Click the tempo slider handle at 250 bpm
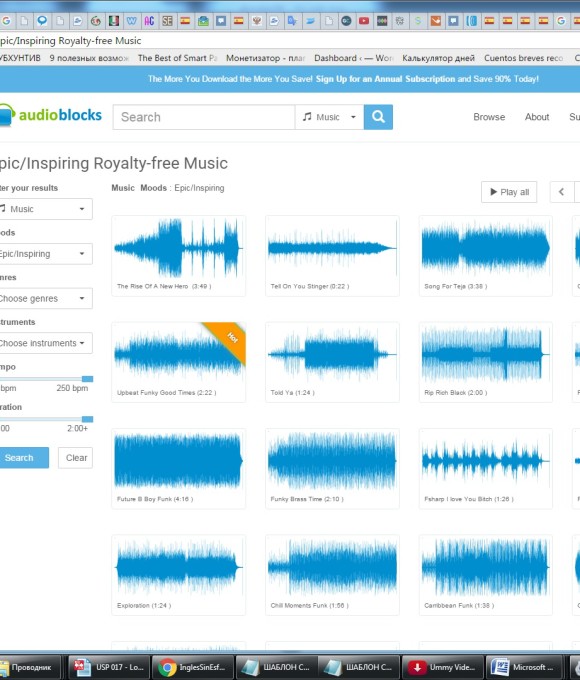The height and width of the screenshot is (680, 580). pos(87,379)
